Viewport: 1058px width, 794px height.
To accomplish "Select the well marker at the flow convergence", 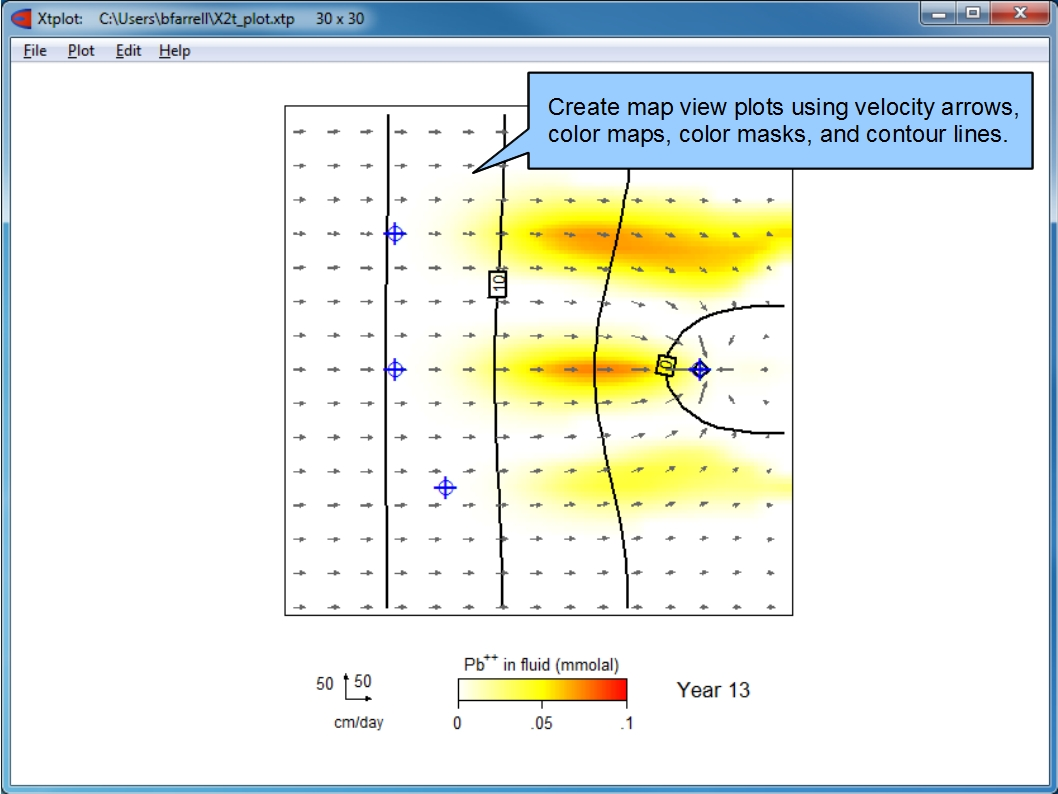I will 700,369.
